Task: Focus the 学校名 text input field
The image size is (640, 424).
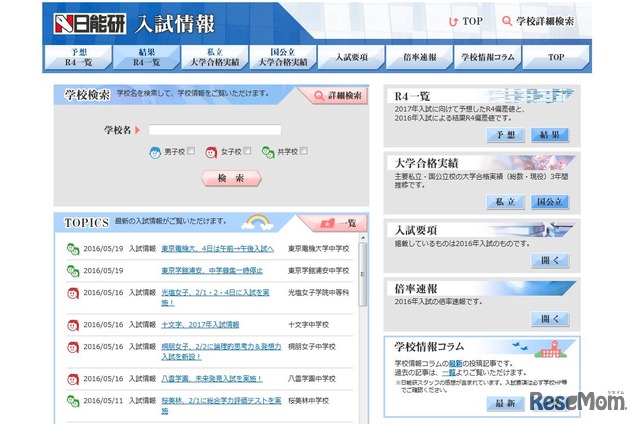Action: [215, 130]
